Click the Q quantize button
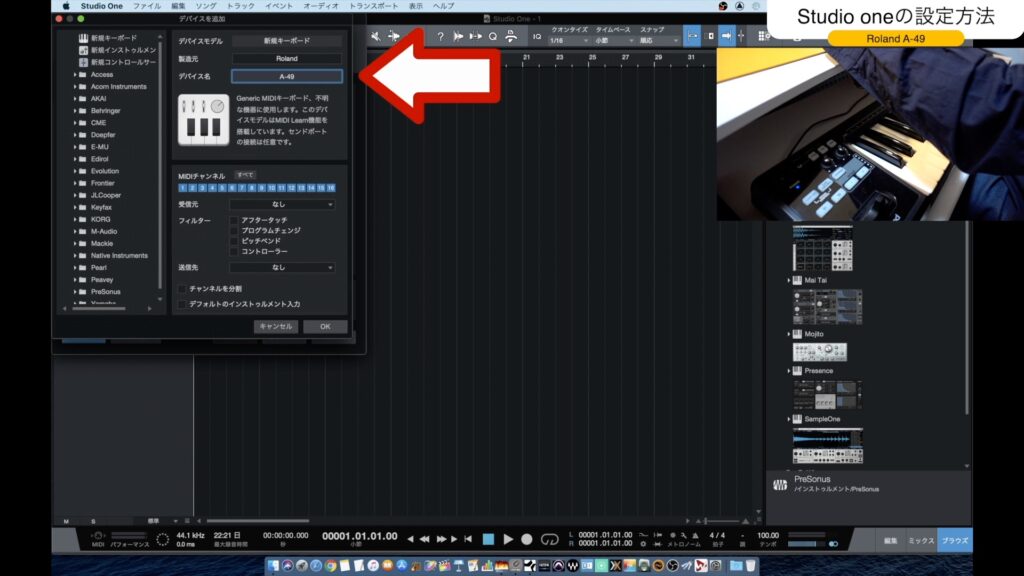This screenshot has height=576, width=1024. tap(493, 37)
